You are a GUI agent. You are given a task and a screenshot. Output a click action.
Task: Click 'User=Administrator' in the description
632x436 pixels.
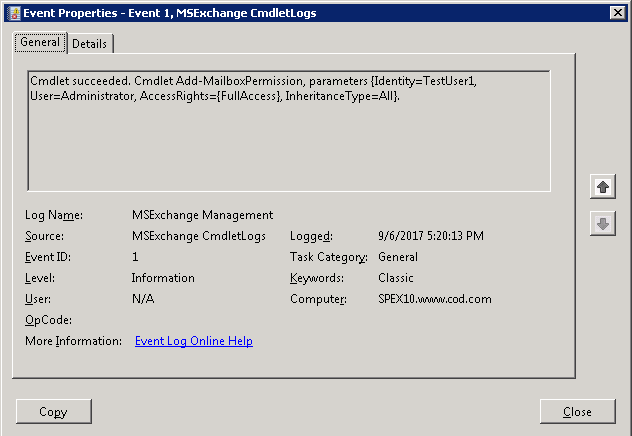point(83,96)
